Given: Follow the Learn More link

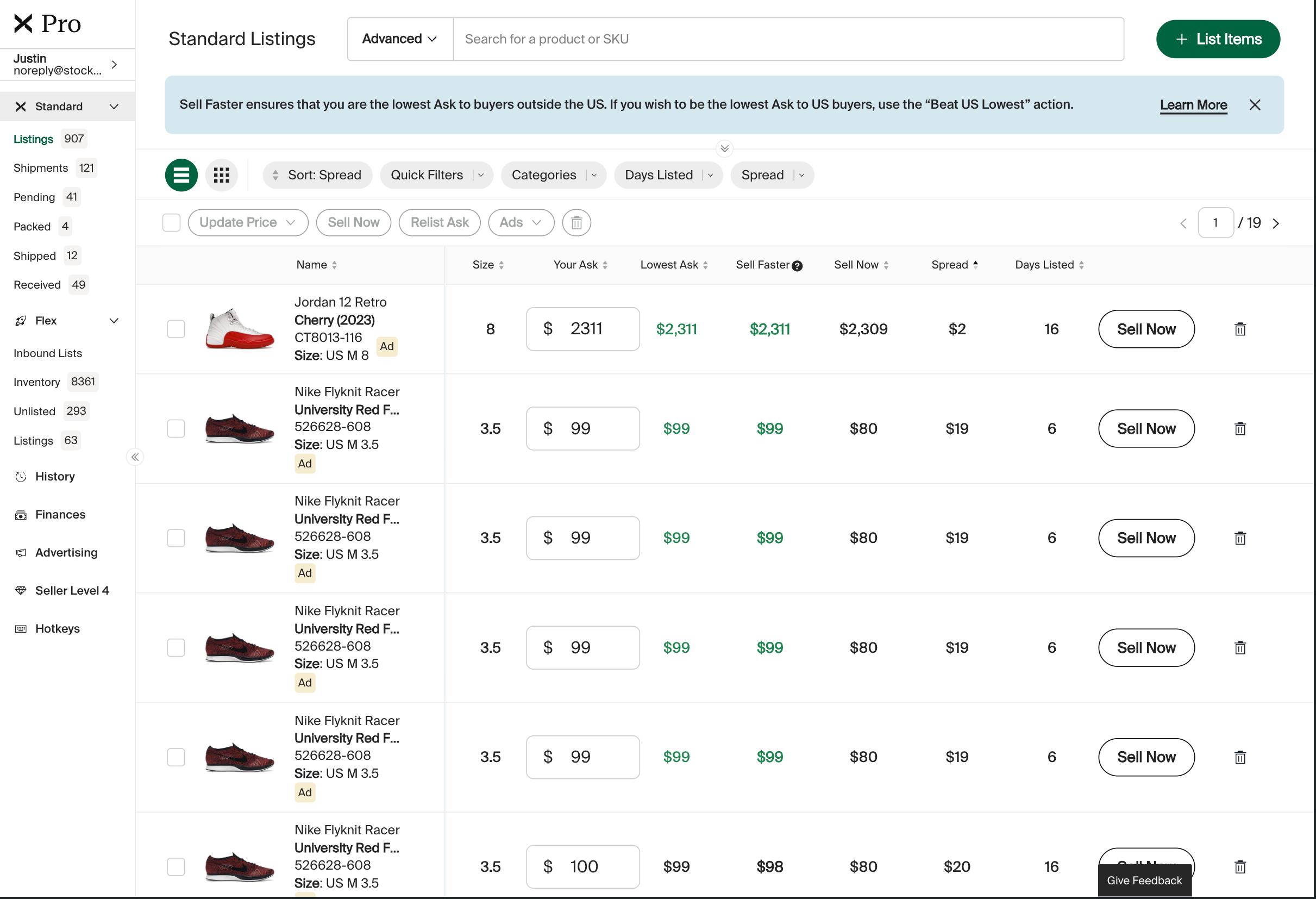Looking at the screenshot, I should click(1193, 105).
